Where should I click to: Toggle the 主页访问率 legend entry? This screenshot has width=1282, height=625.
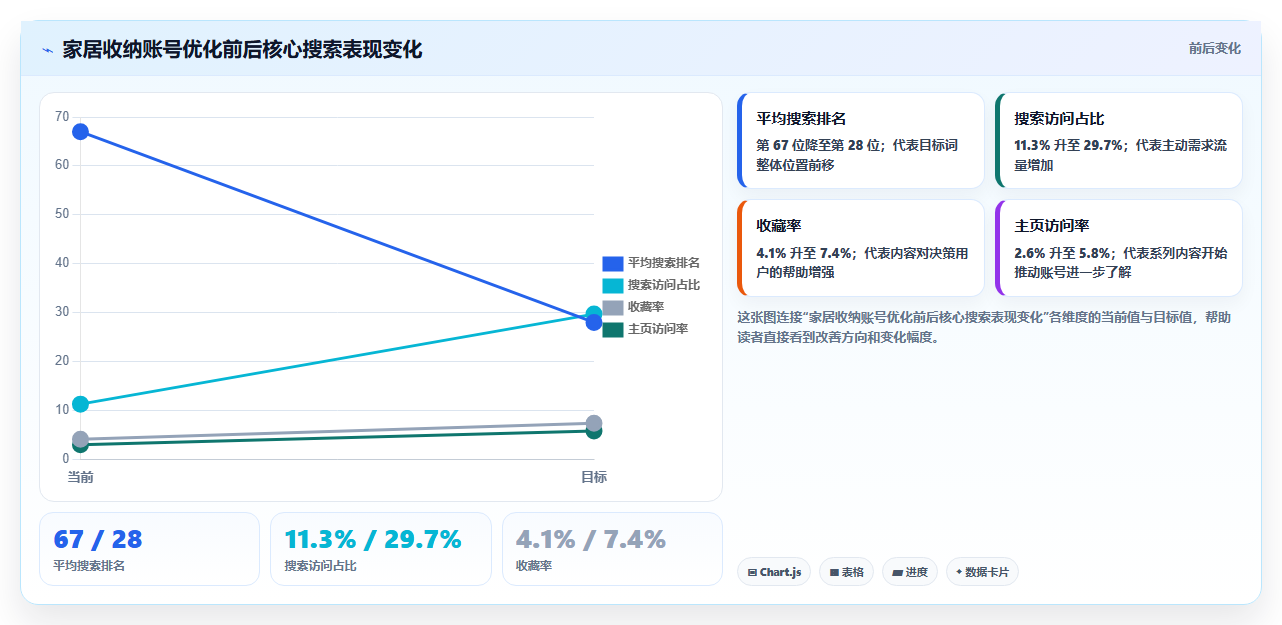pyautogui.click(x=645, y=329)
